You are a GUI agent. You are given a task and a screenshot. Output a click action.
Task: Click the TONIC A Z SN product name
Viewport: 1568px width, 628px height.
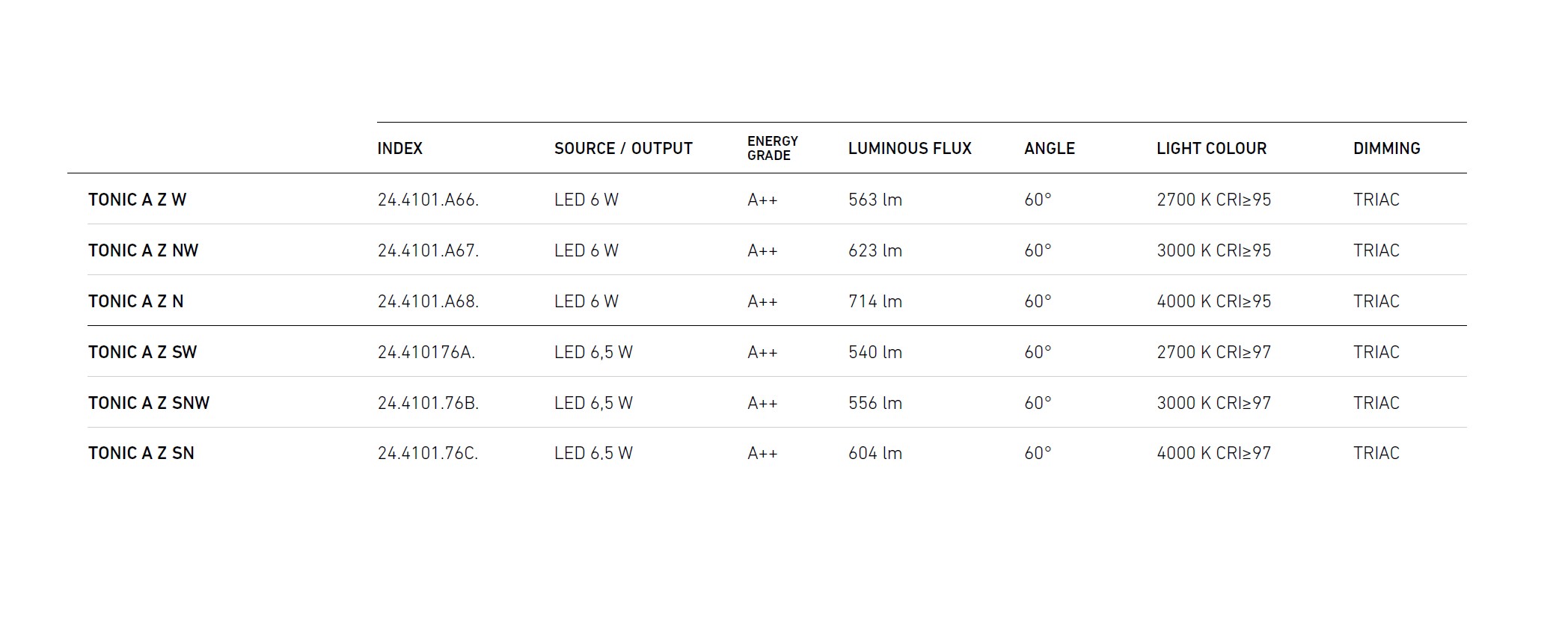coord(141,453)
